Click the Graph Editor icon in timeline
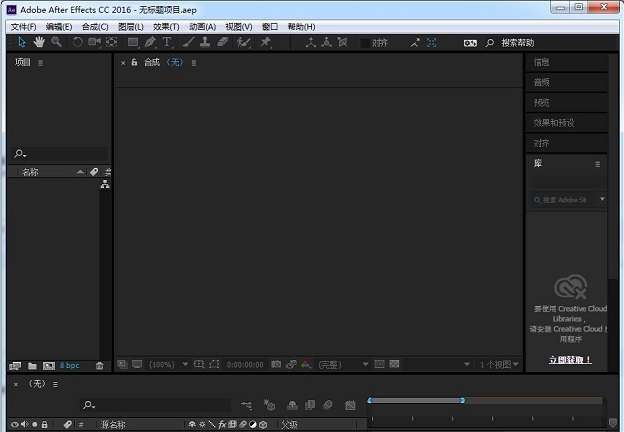 350,405
